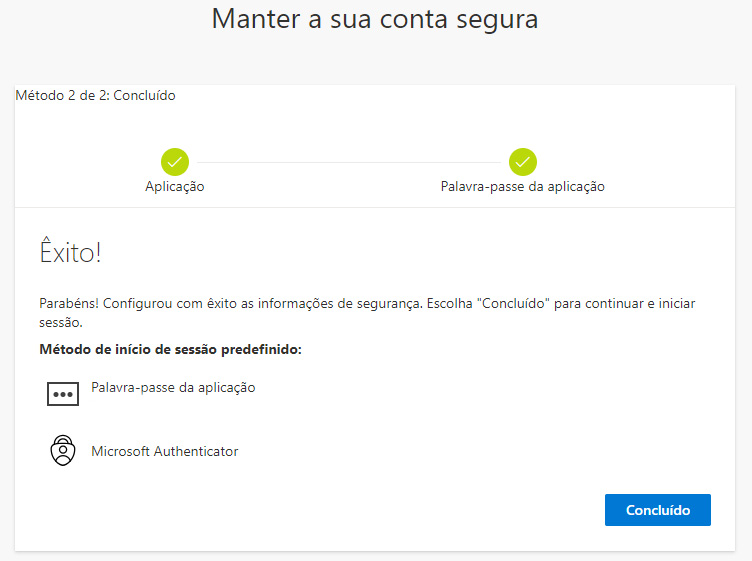
Task: Click Palavra-passe da aplicação in the methods list
Action: (x=173, y=387)
